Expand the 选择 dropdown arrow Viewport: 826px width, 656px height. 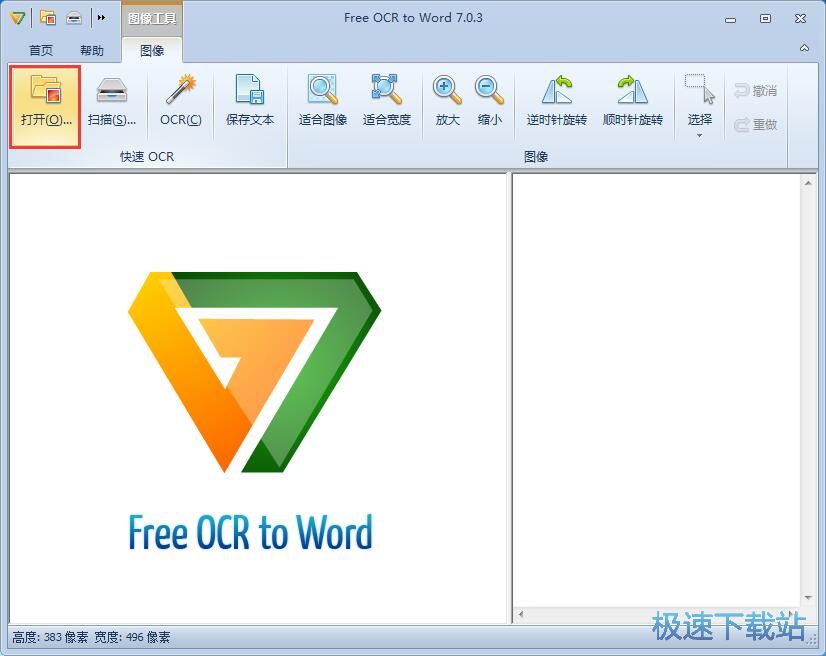click(x=700, y=135)
